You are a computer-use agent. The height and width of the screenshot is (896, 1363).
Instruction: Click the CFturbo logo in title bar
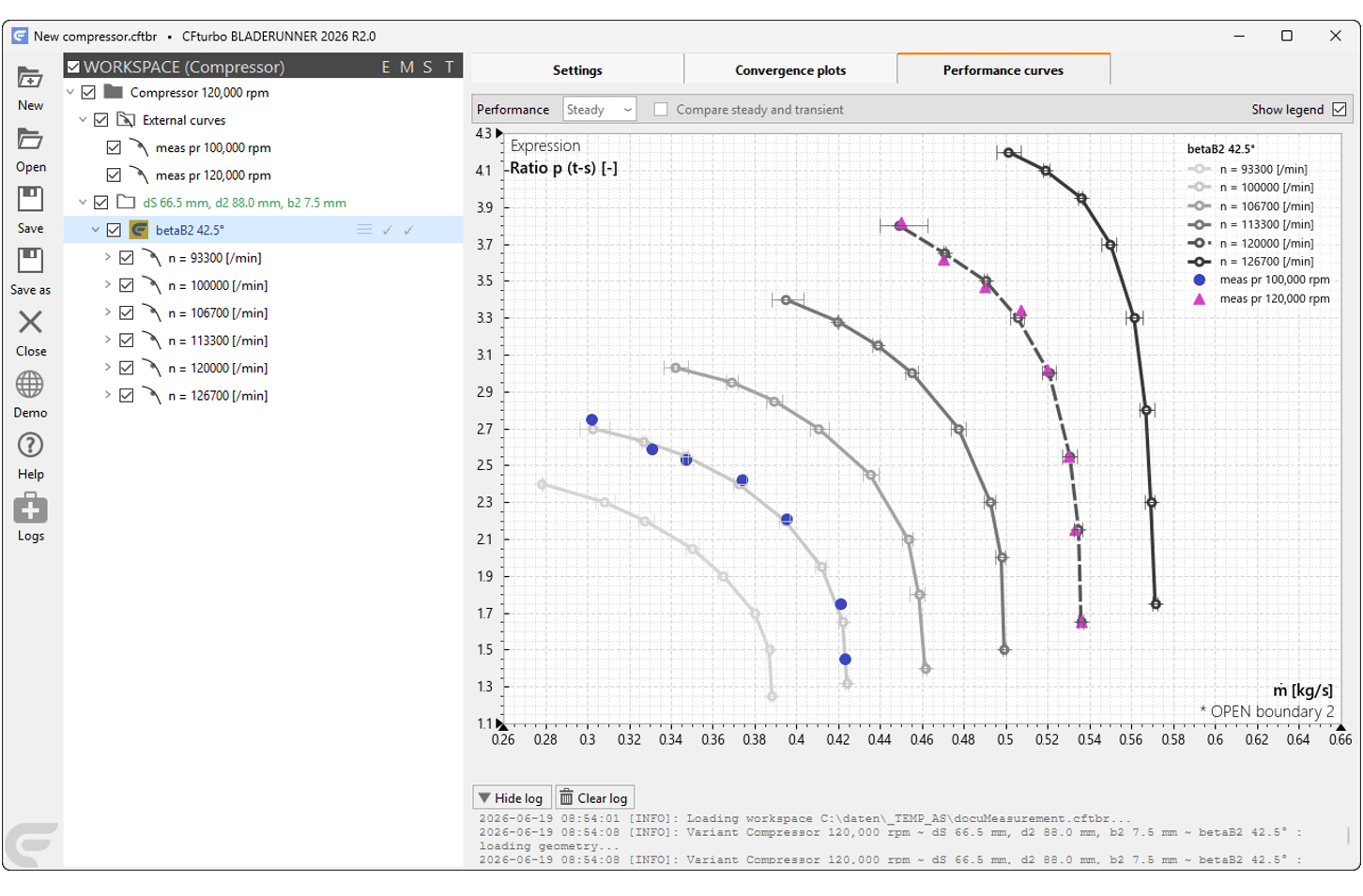pyautogui.click(x=19, y=36)
